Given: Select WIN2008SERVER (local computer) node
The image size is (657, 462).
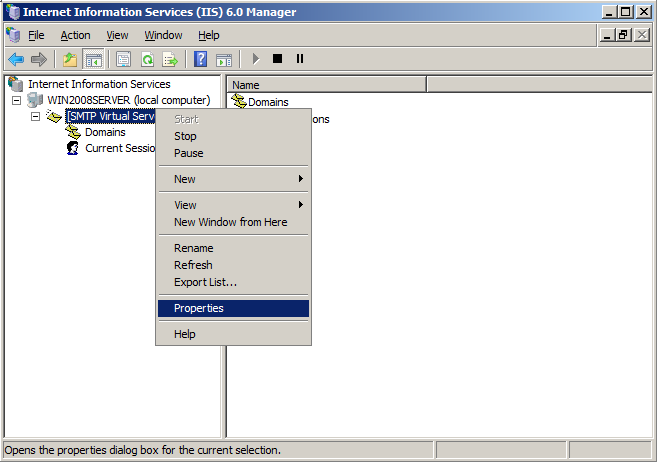Looking at the screenshot, I should tap(129, 101).
